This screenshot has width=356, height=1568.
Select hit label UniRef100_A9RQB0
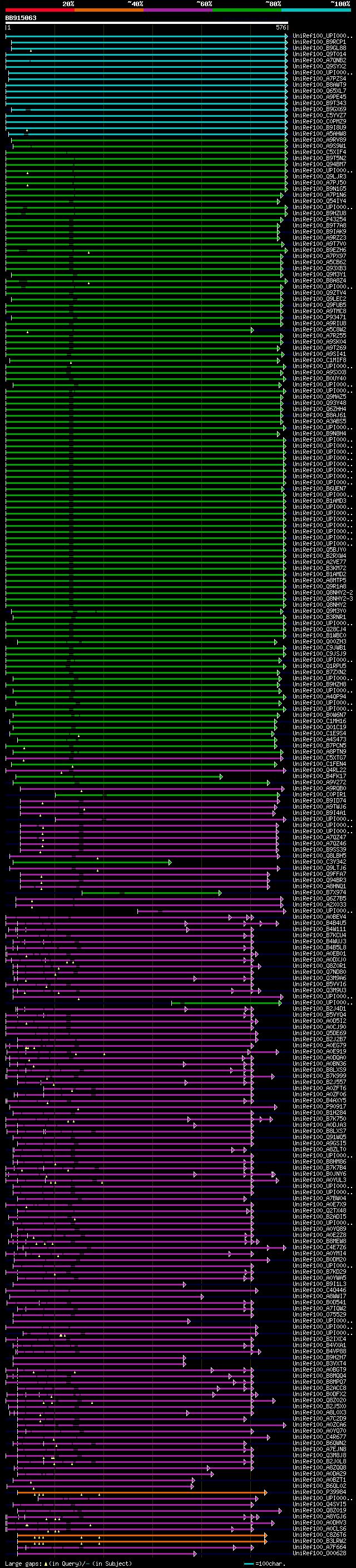tap(319, 788)
